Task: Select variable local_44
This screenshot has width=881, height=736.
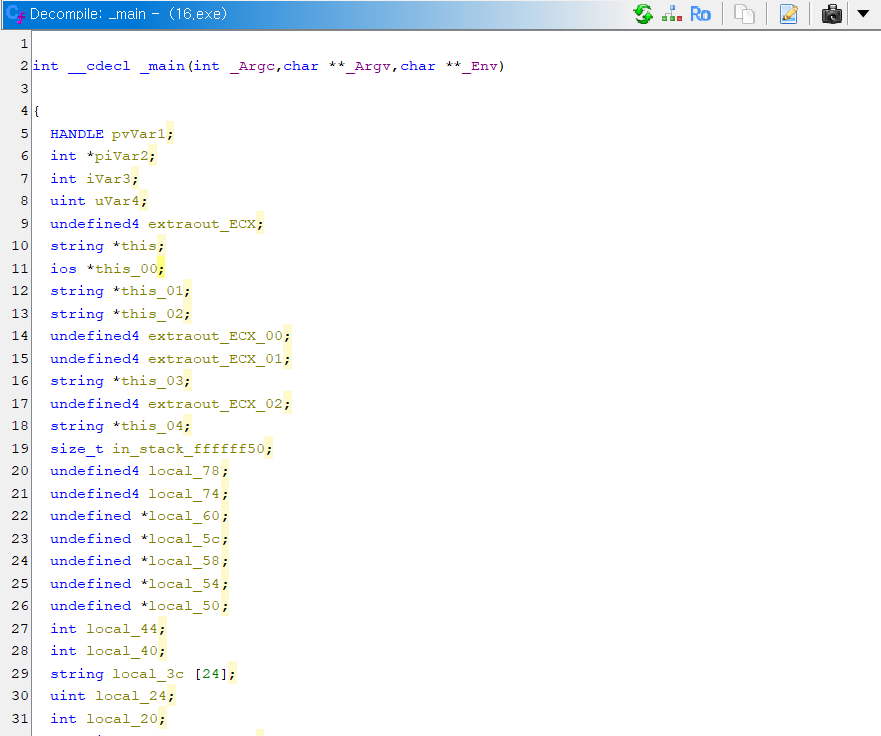Action: click(x=122, y=629)
